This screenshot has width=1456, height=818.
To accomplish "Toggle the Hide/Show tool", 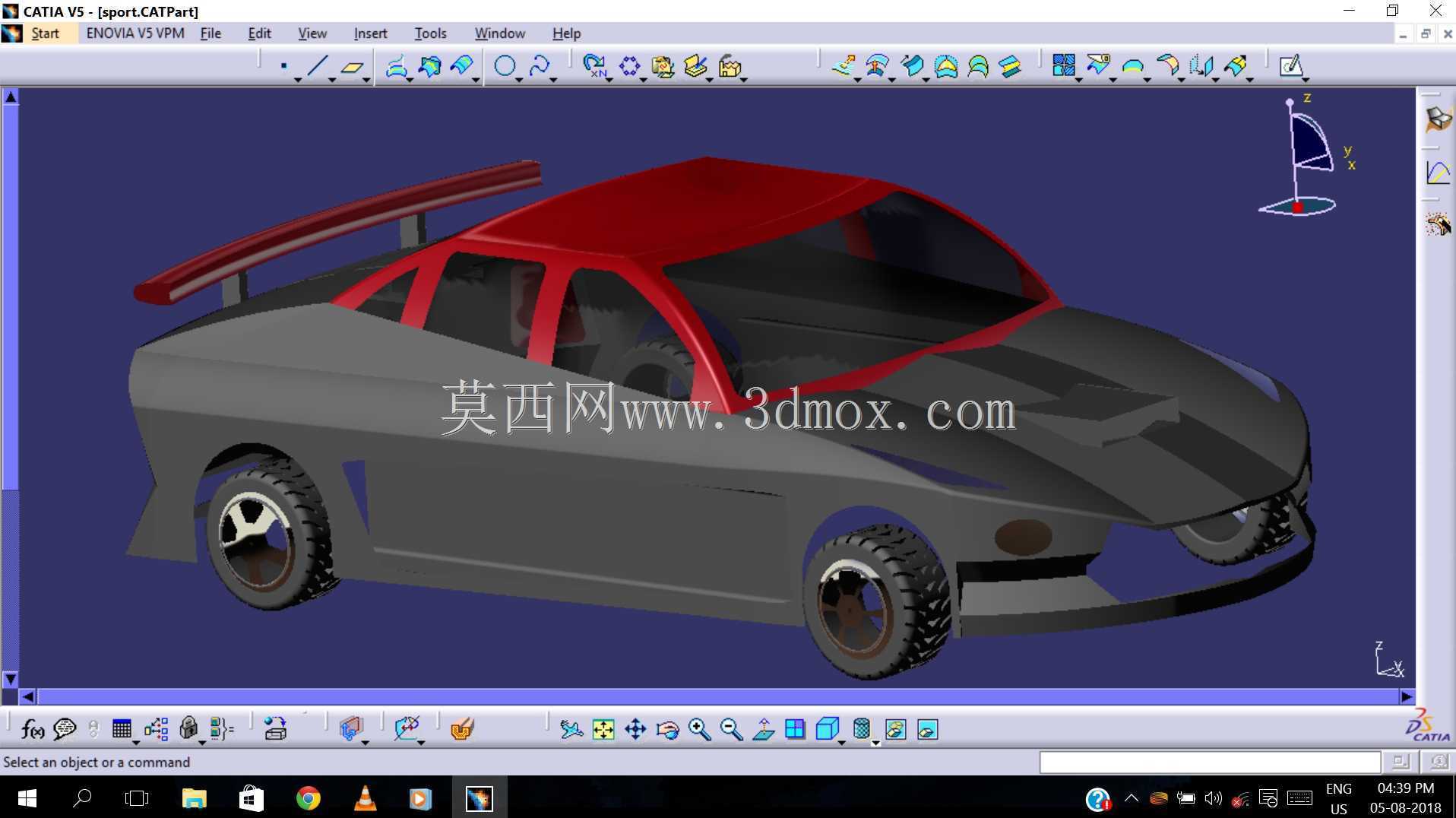I will (896, 729).
